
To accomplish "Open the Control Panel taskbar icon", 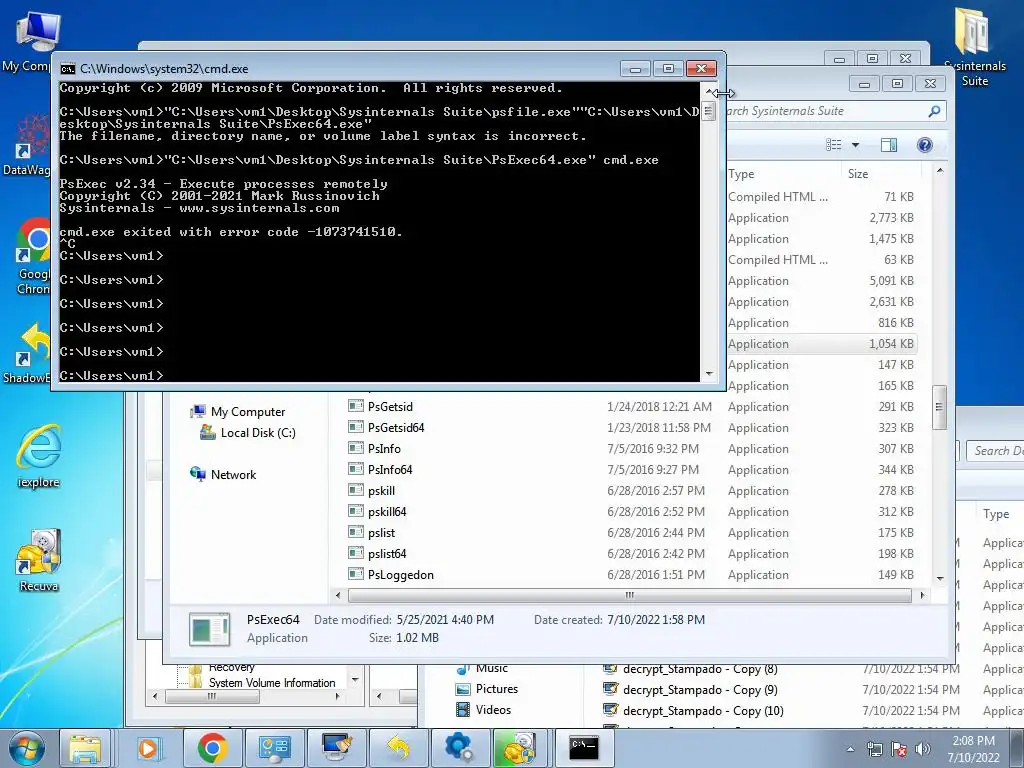I will click(x=274, y=748).
